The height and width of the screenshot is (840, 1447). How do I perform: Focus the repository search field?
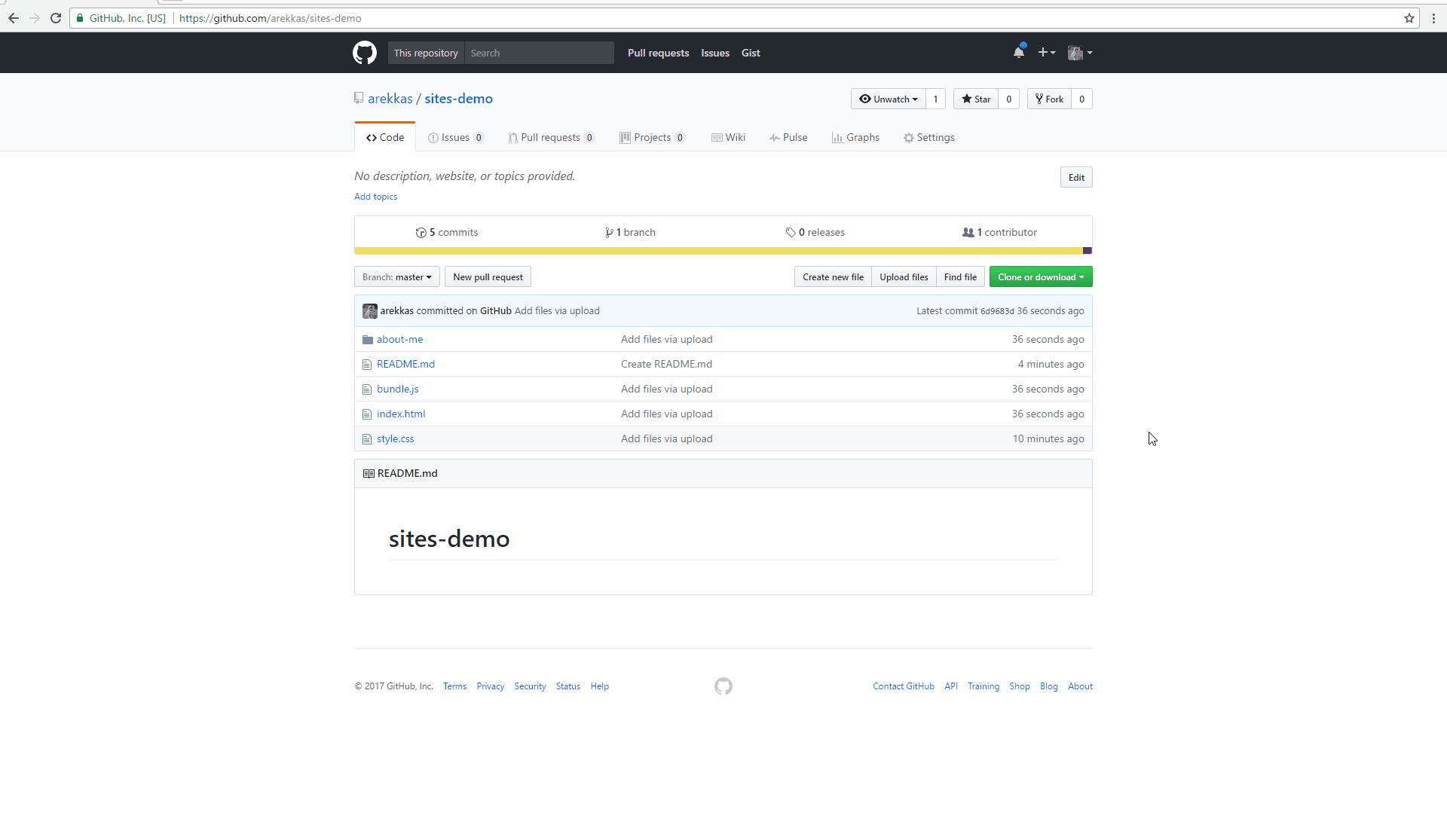click(x=538, y=53)
